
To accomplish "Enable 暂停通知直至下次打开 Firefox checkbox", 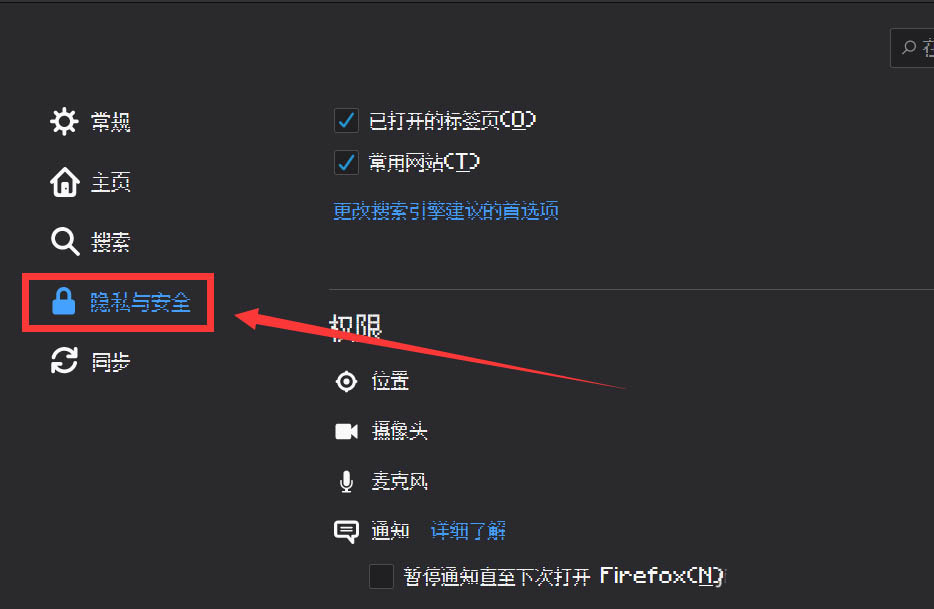I will click(x=381, y=576).
